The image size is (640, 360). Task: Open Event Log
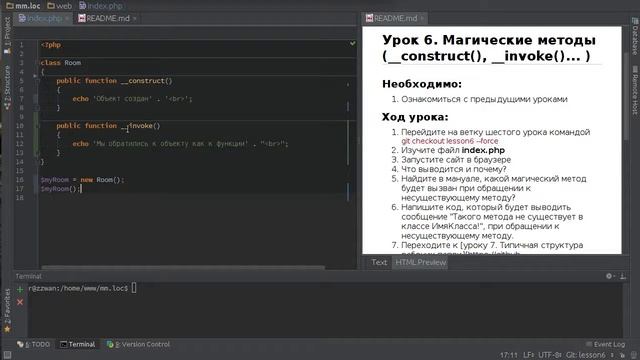pos(605,344)
